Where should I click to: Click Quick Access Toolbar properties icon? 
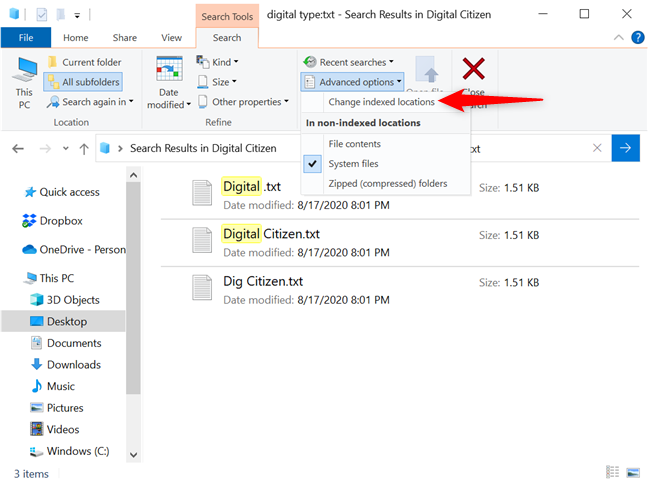point(42,15)
